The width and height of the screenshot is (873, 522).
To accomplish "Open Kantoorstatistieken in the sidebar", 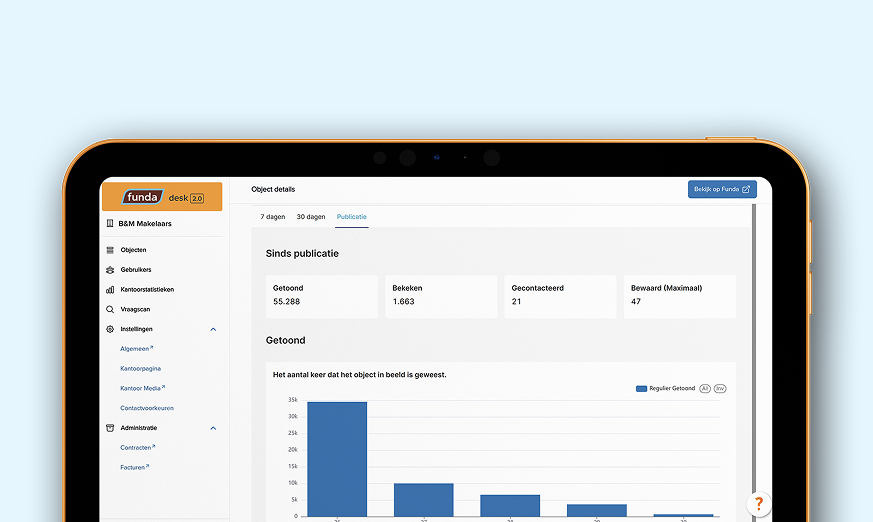I will pos(147,289).
